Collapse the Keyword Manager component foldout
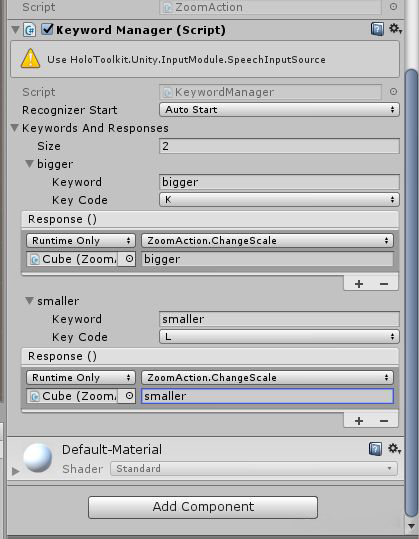This screenshot has height=539, width=419. coord(15,30)
